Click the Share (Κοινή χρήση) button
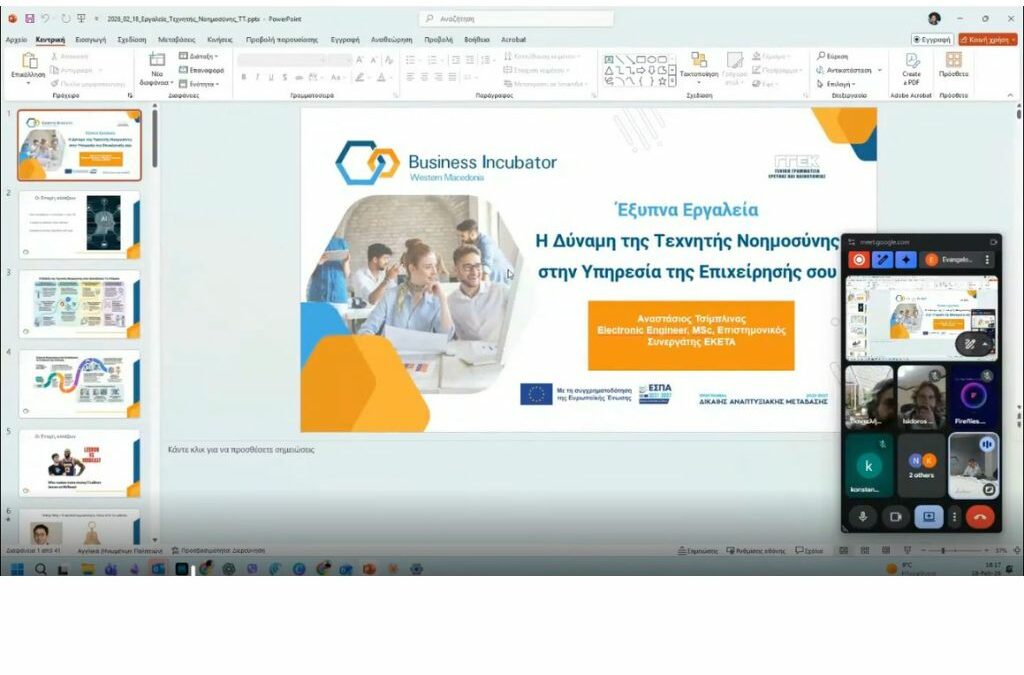Screen dimensions: 1024x675 pyautogui.click(x=987, y=39)
